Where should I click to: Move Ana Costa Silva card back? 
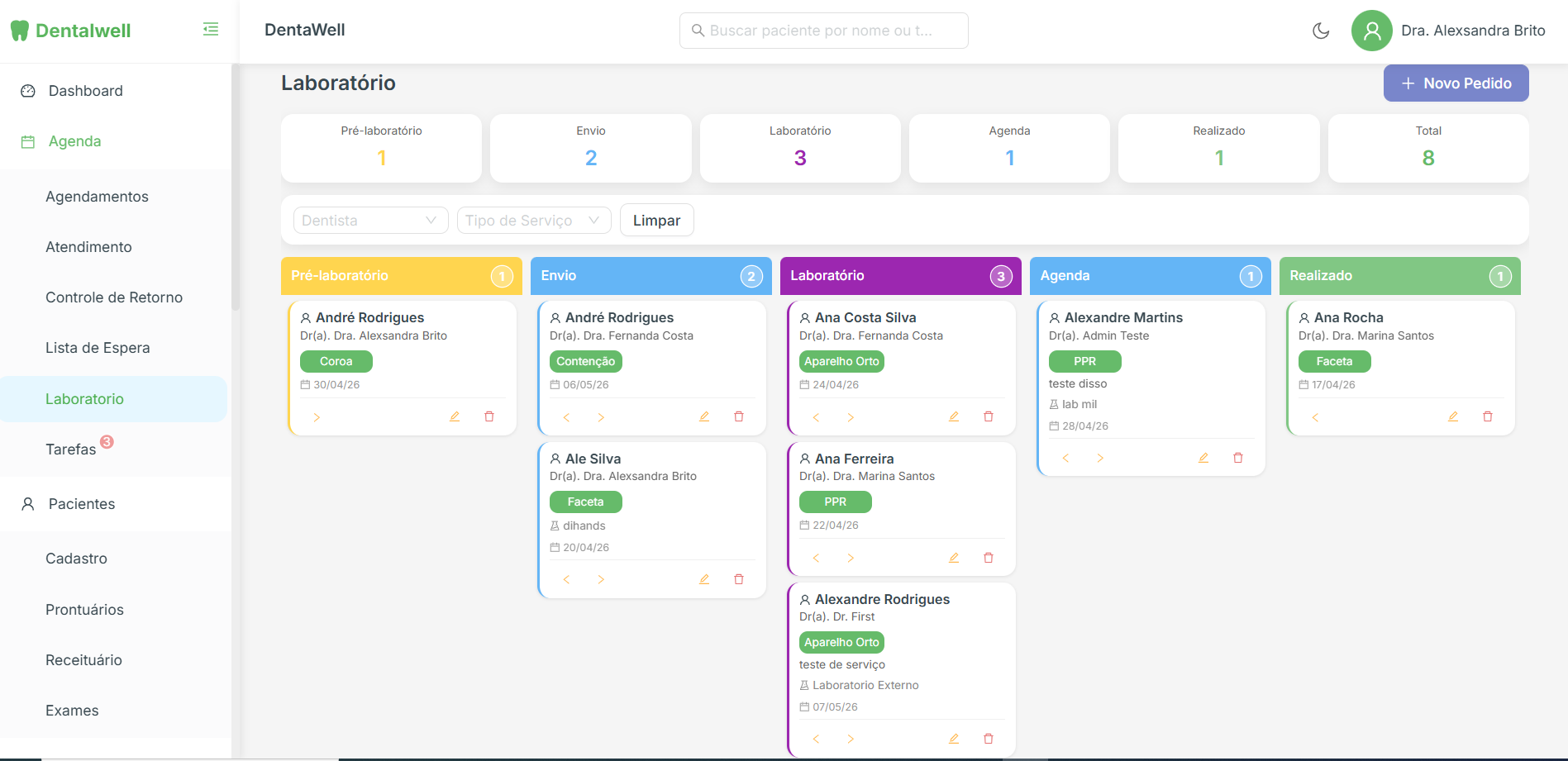pyautogui.click(x=816, y=417)
